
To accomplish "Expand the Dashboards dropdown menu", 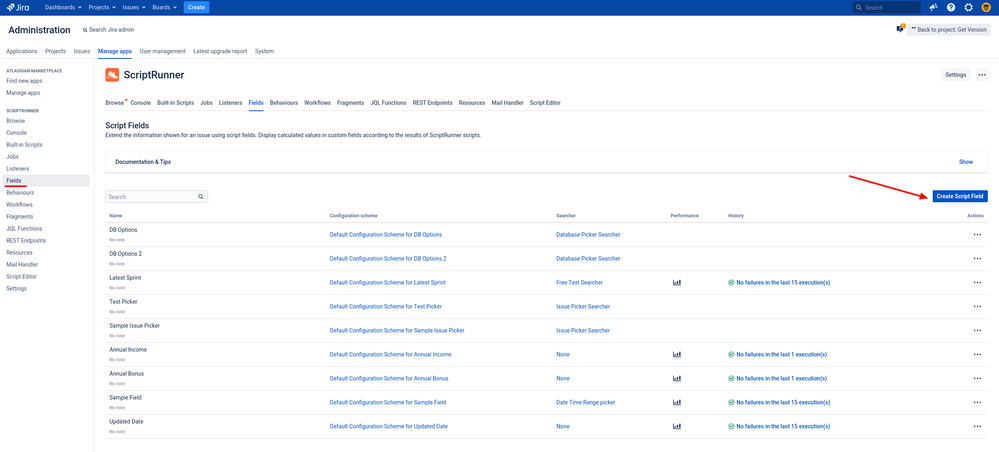I will tap(63, 7).
